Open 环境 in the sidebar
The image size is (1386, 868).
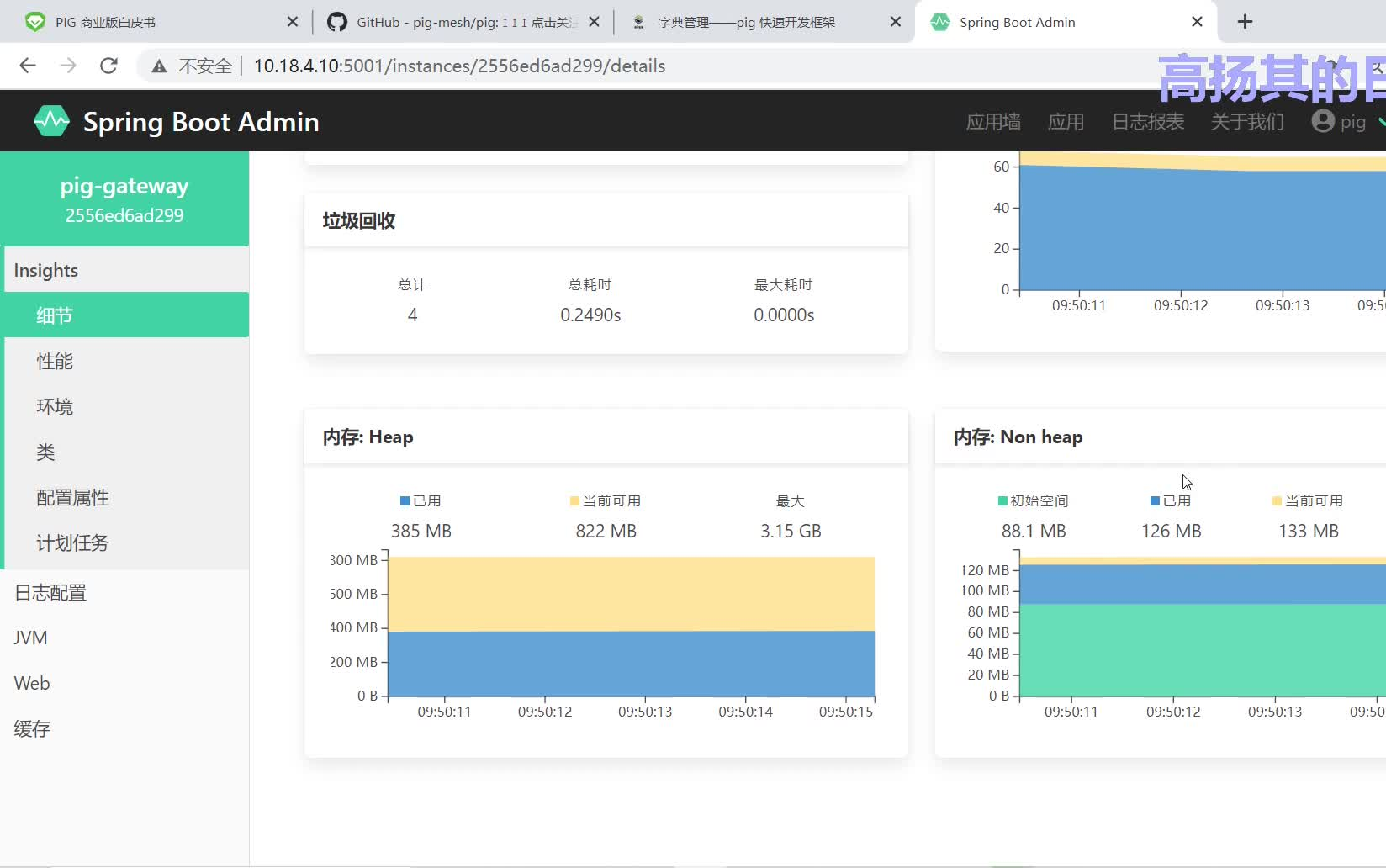coord(126,406)
